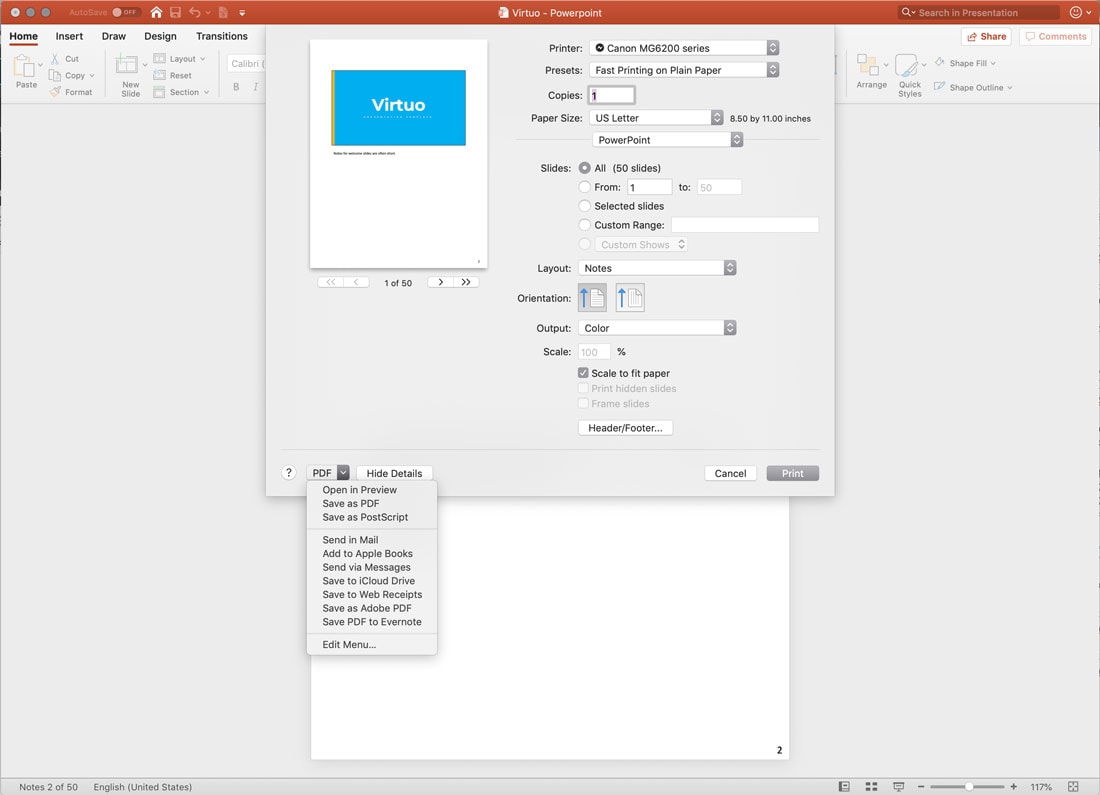Choose the Custom Range radio option
1100x795 pixels.
pos(585,225)
